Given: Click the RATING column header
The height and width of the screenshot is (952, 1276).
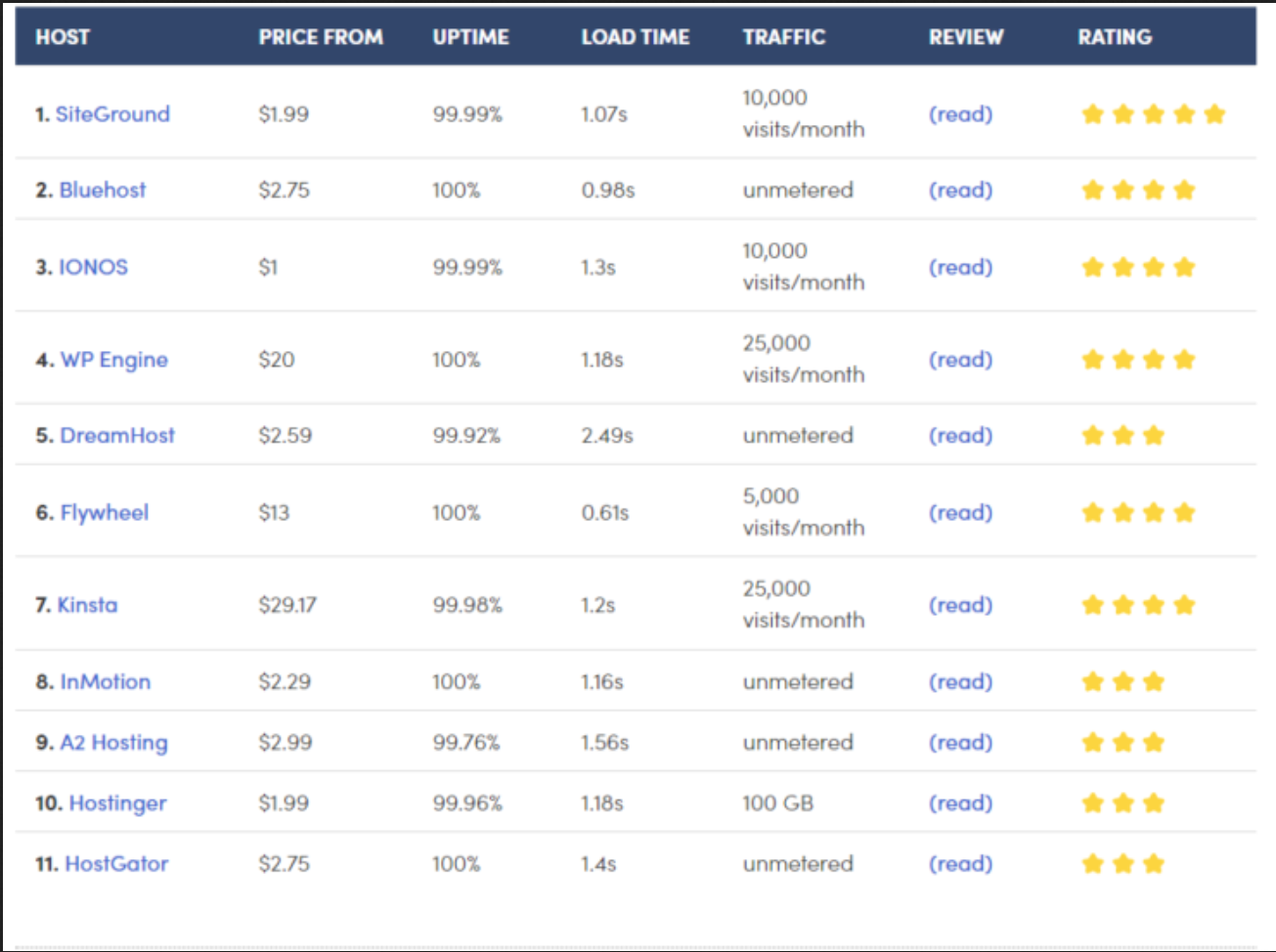Looking at the screenshot, I should [x=1115, y=37].
